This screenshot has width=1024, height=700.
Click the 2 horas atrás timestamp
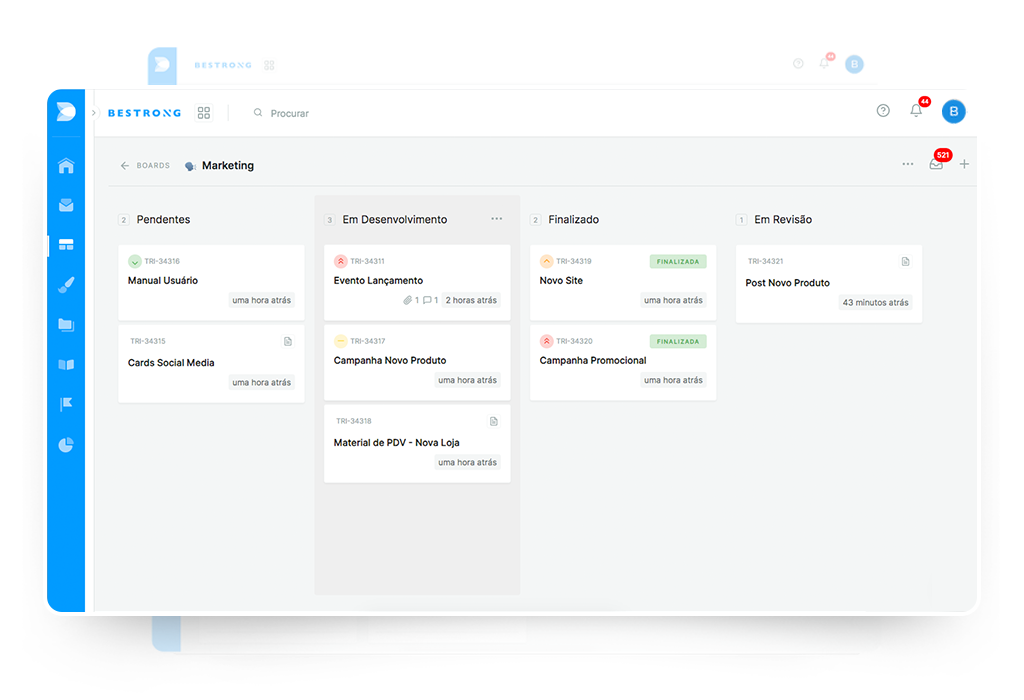pyautogui.click(x=471, y=300)
